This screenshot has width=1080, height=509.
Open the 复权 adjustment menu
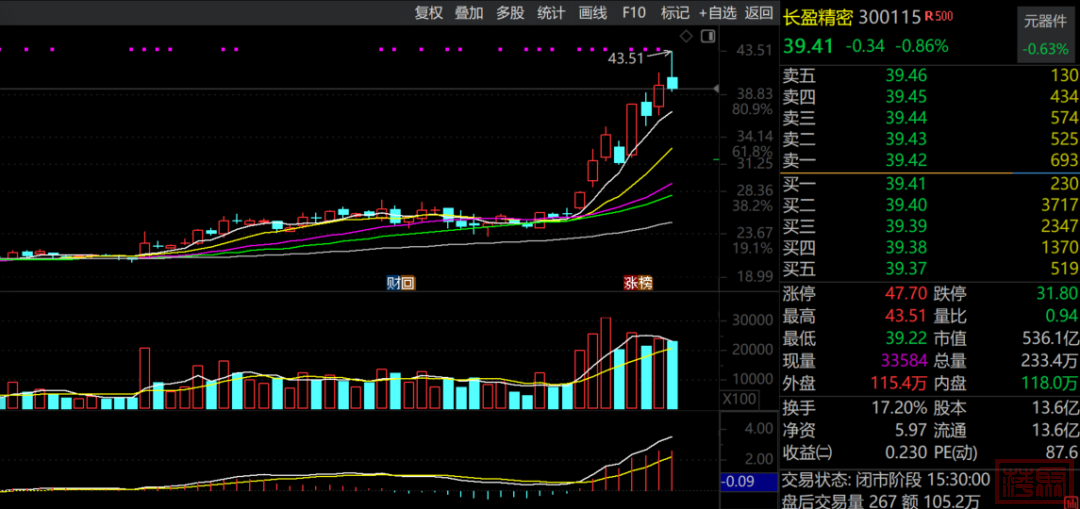click(428, 13)
